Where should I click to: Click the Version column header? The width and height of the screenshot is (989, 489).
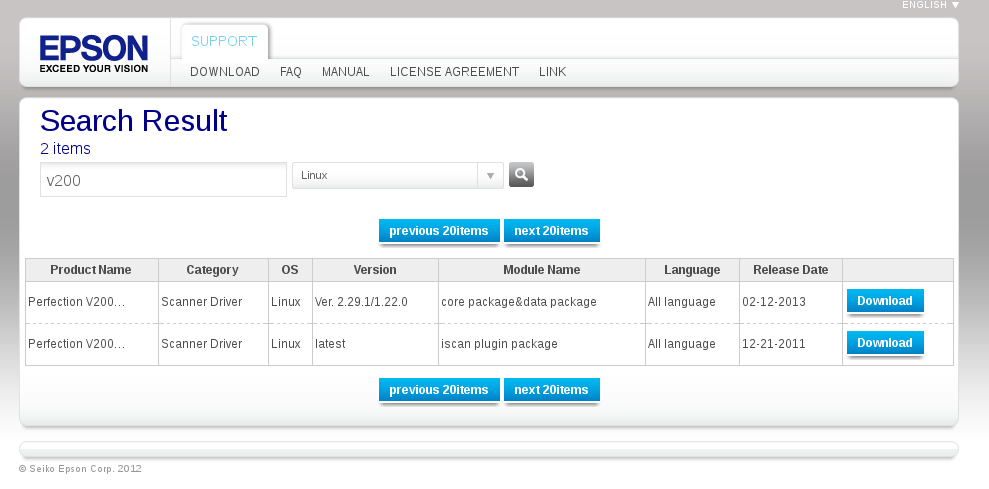pyautogui.click(x=375, y=270)
